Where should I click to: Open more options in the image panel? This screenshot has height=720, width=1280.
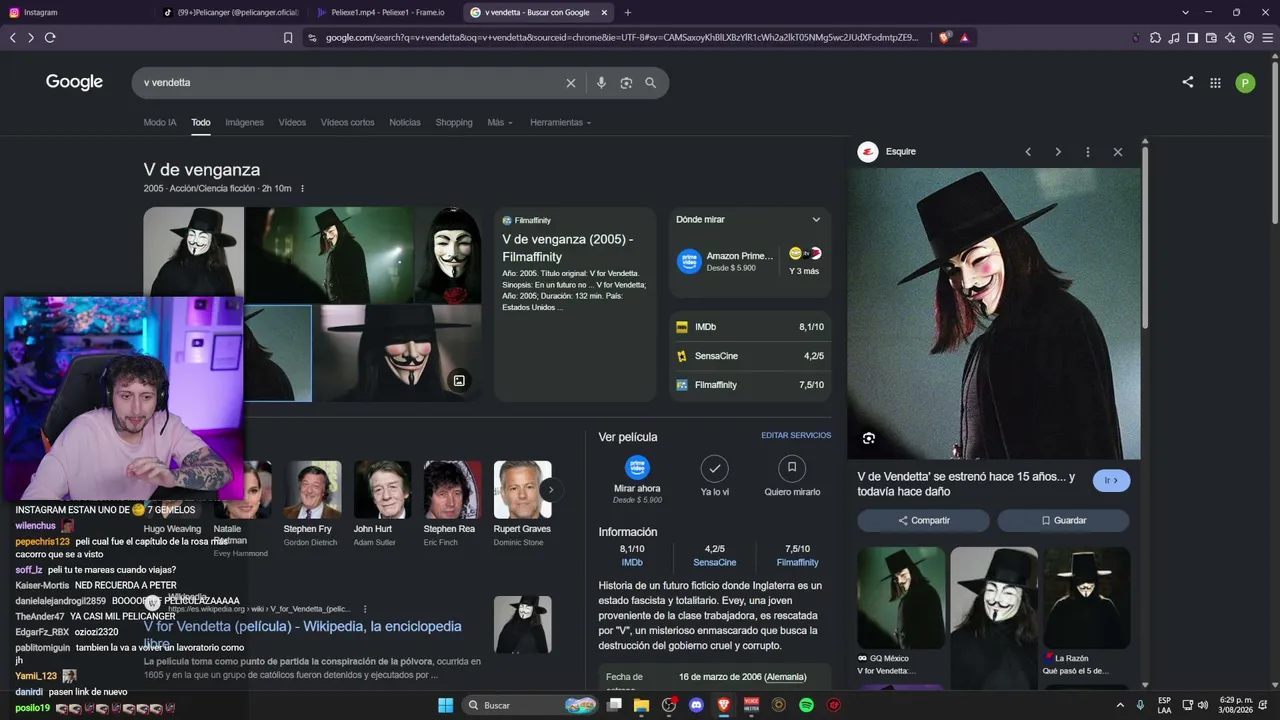[x=1088, y=152]
